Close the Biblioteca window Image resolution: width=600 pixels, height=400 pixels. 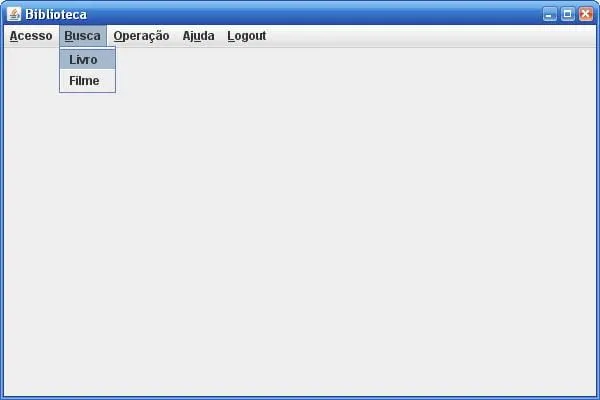click(586, 15)
